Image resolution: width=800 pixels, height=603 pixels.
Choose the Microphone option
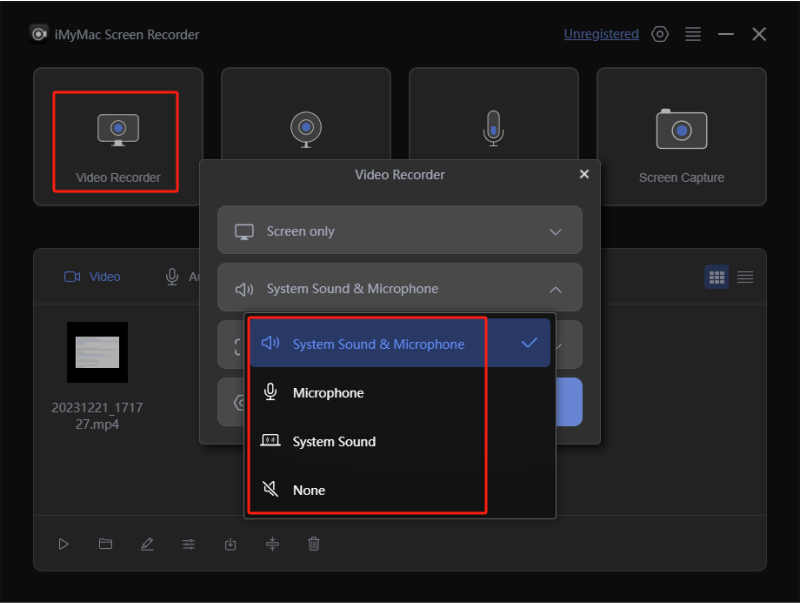(x=399, y=392)
